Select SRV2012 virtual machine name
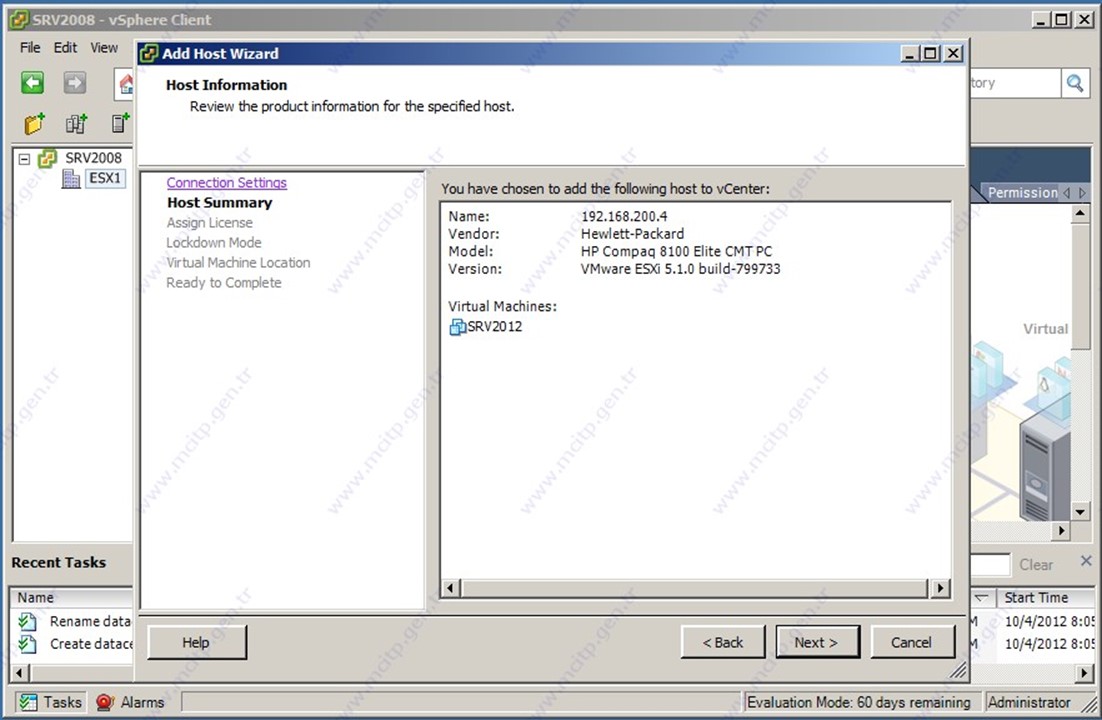 495,327
